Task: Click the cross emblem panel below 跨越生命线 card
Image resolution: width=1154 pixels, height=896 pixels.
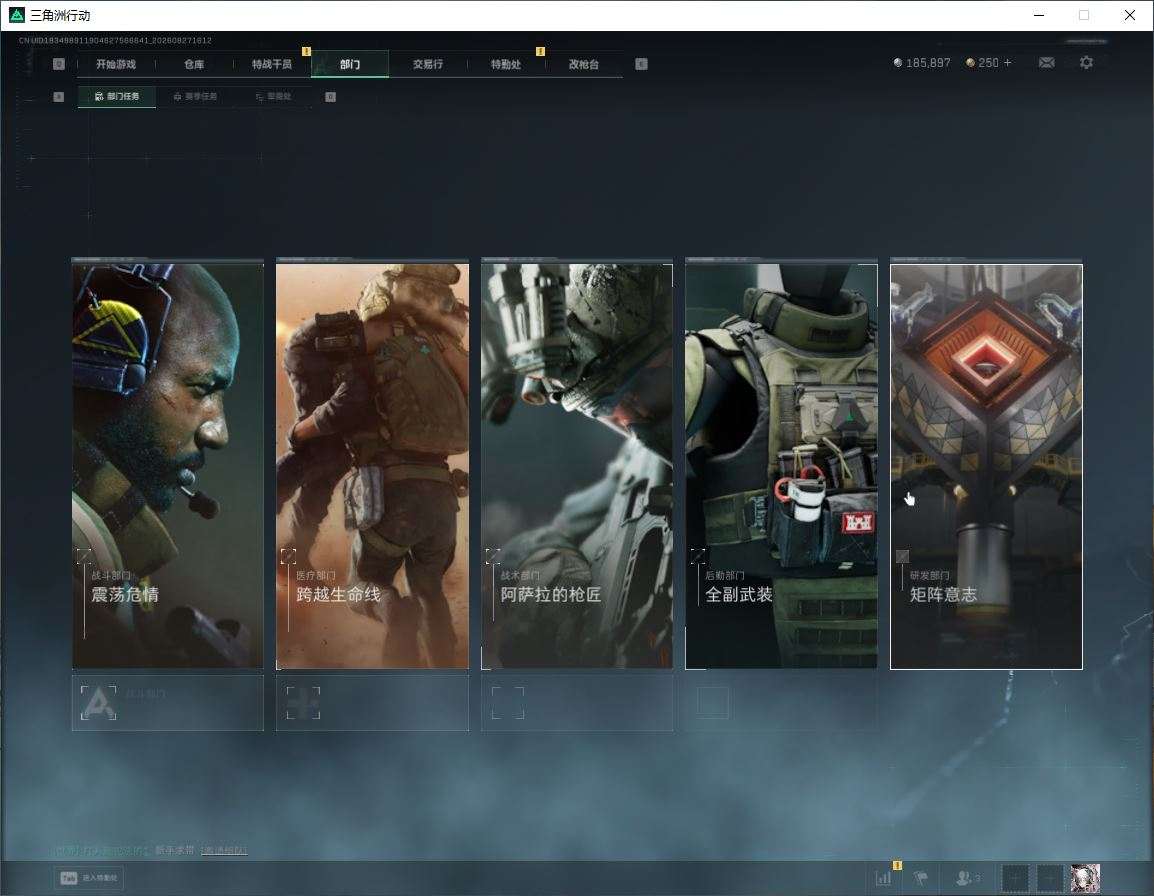Action: coord(372,703)
